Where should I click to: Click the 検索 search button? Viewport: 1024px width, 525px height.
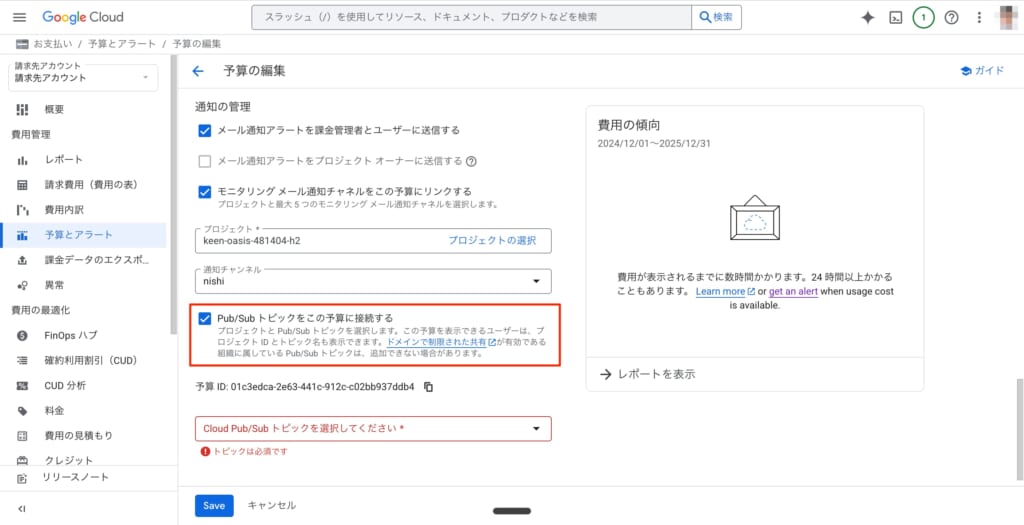pyautogui.click(x=716, y=18)
